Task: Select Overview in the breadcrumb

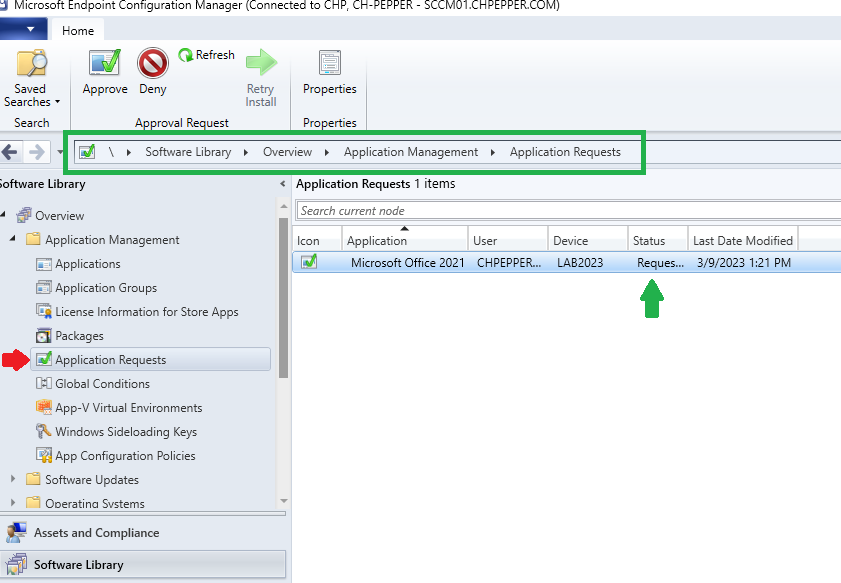Action: [287, 152]
